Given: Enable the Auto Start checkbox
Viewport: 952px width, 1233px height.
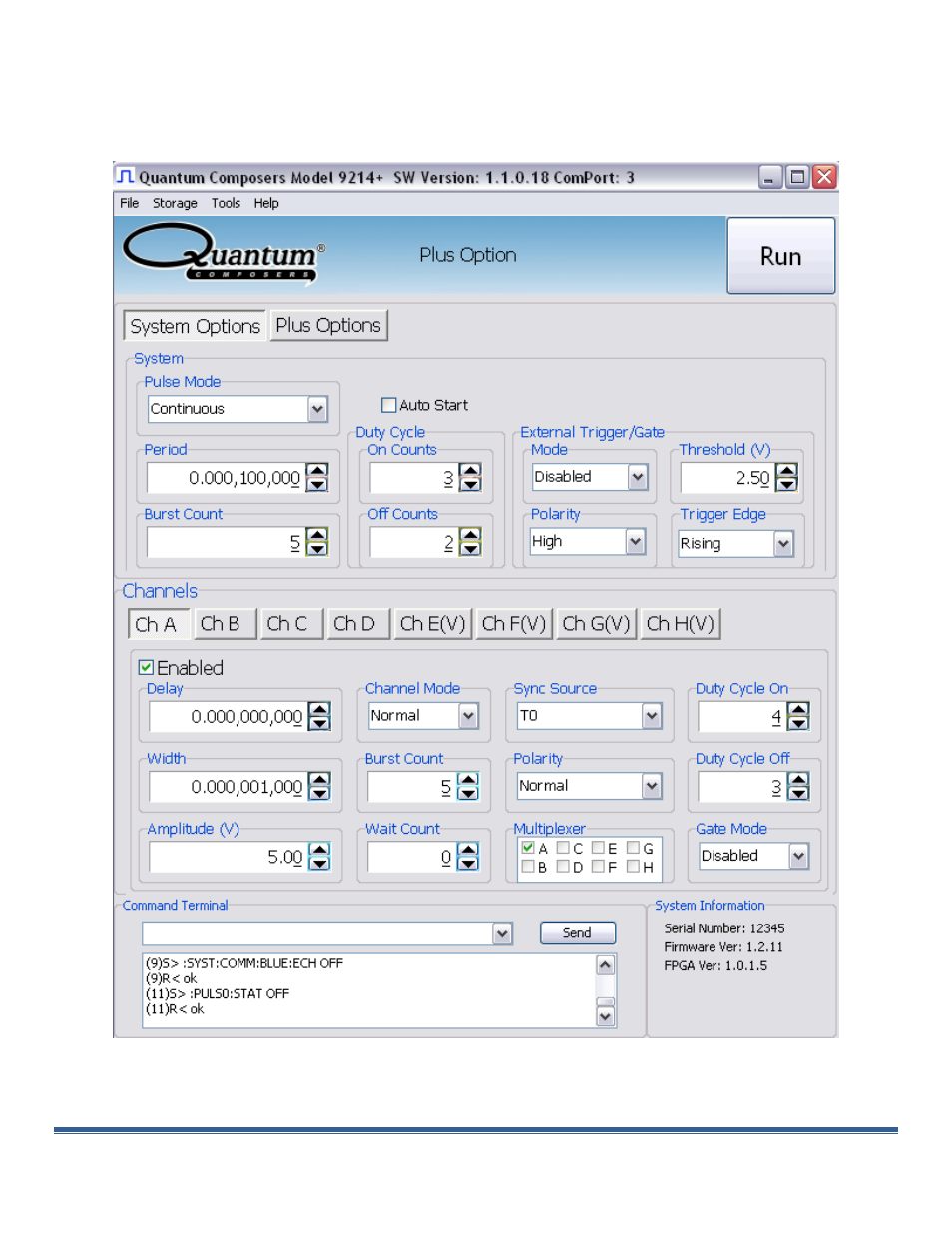Looking at the screenshot, I should (x=389, y=405).
